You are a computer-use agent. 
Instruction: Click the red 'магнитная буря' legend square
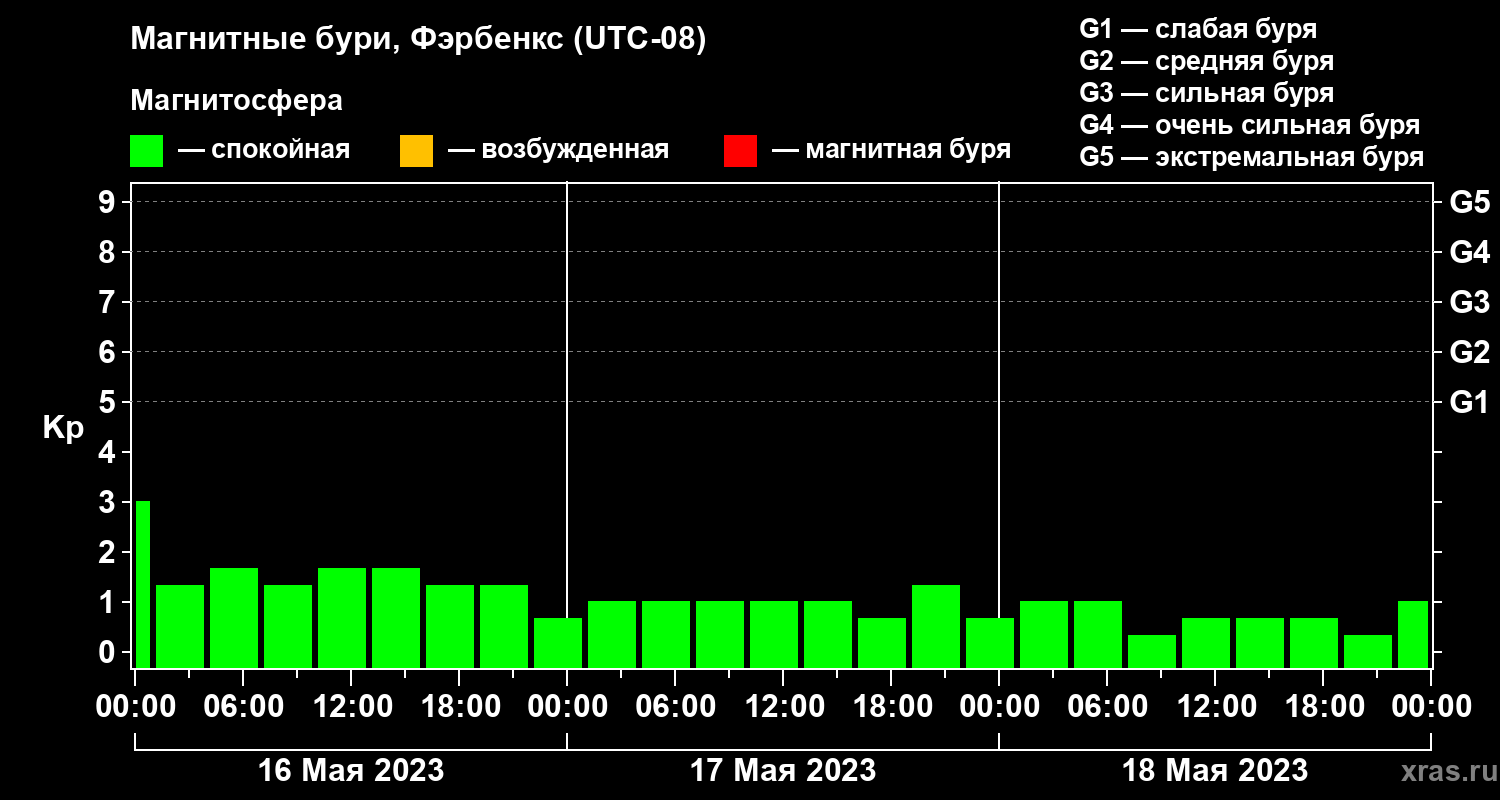tap(741, 151)
